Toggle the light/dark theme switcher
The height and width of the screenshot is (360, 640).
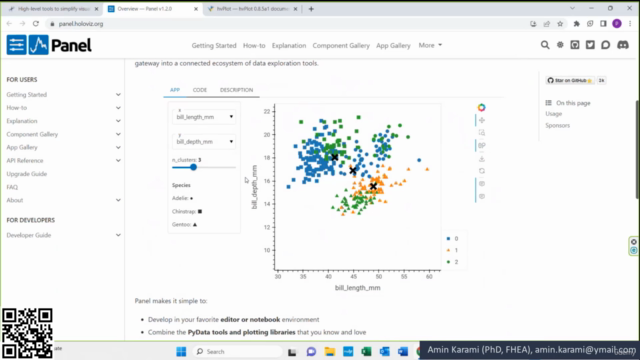[x=560, y=45]
